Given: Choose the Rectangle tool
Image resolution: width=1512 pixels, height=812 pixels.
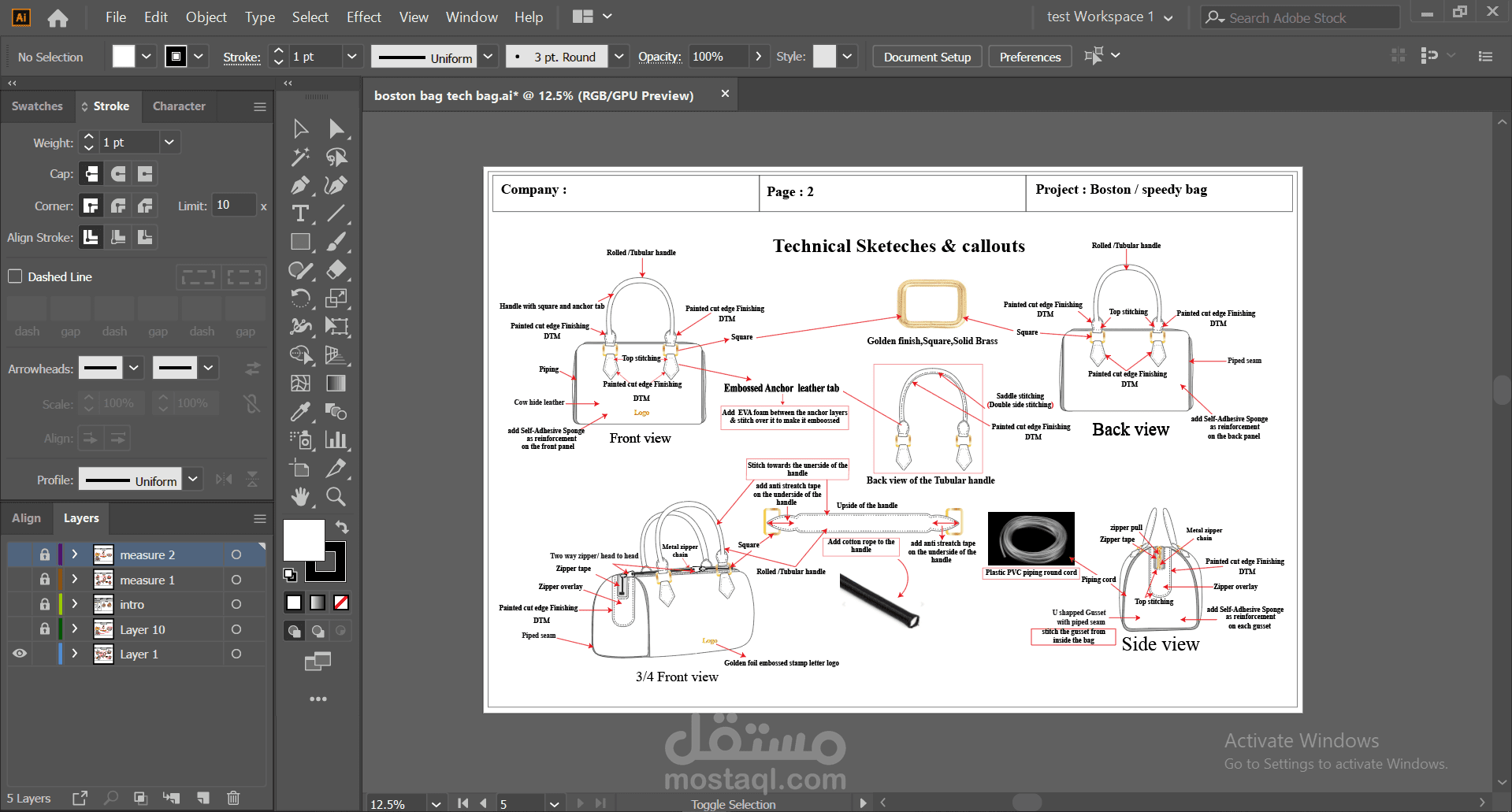Looking at the screenshot, I should tap(300, 242).
